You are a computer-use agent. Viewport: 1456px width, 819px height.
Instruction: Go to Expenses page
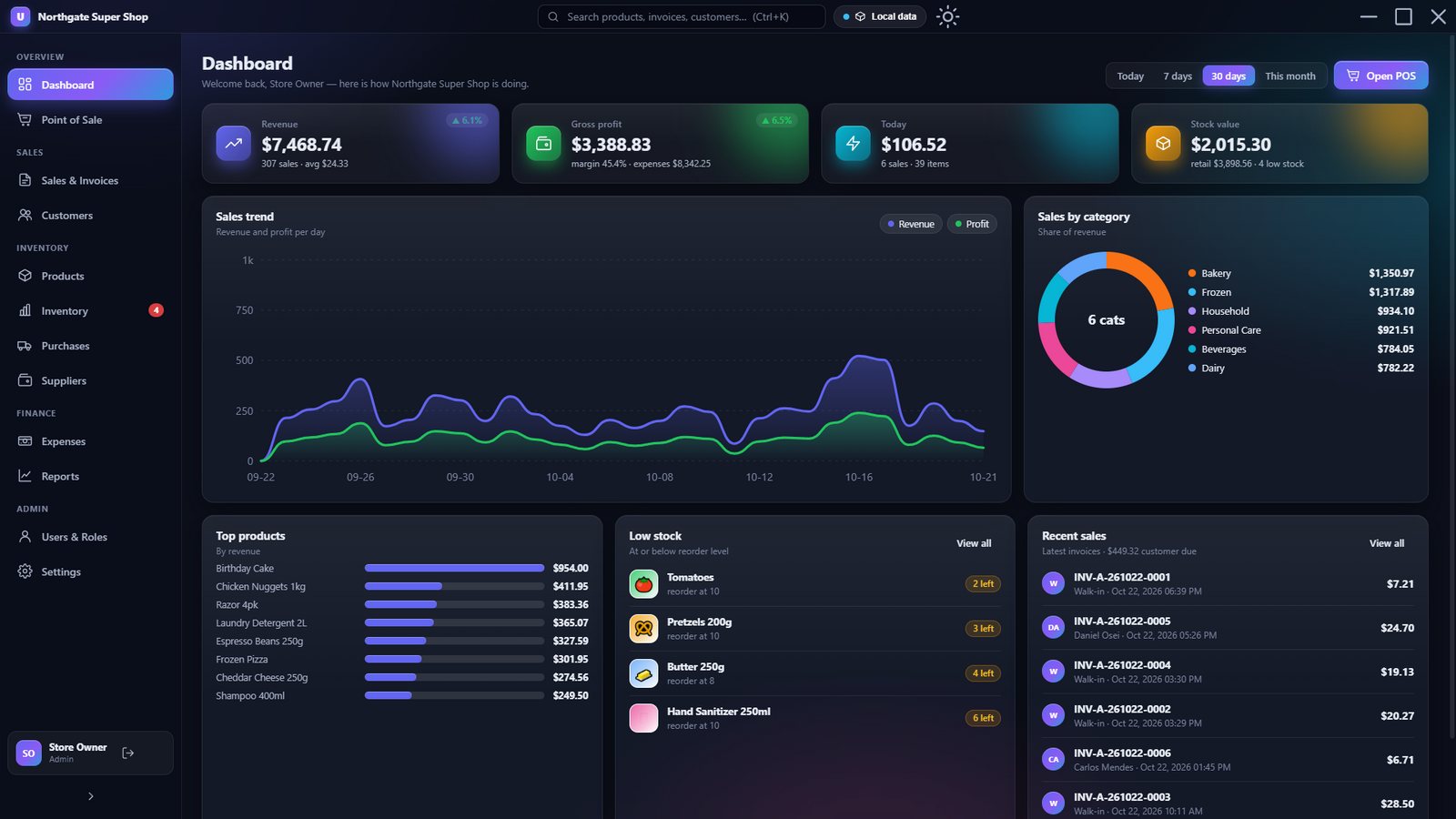90,441
